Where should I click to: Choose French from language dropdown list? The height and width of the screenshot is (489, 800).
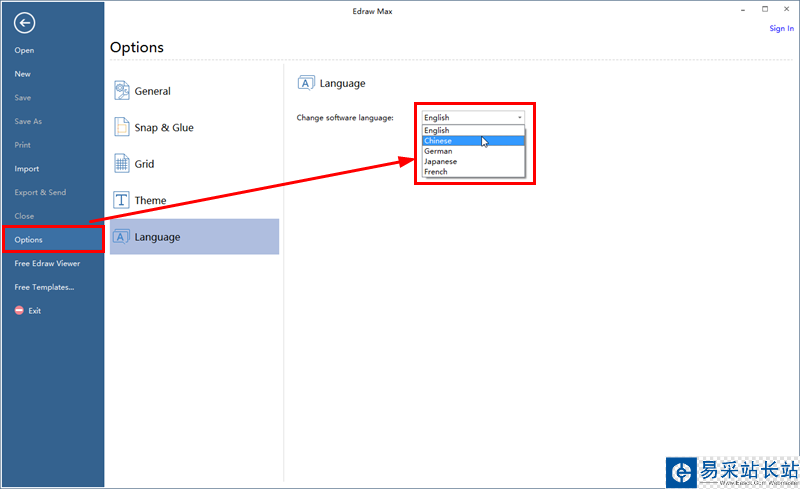(x=473, y=172)
